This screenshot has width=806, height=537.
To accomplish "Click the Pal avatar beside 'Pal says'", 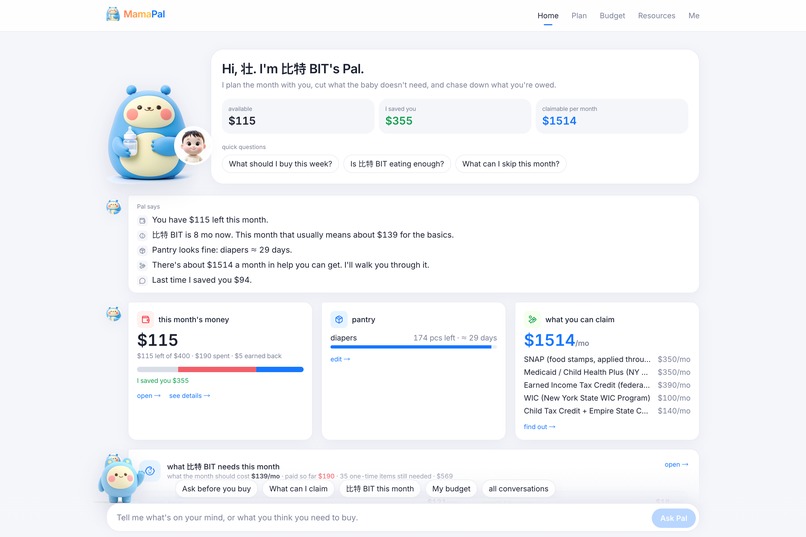I will tap(114, 207).
